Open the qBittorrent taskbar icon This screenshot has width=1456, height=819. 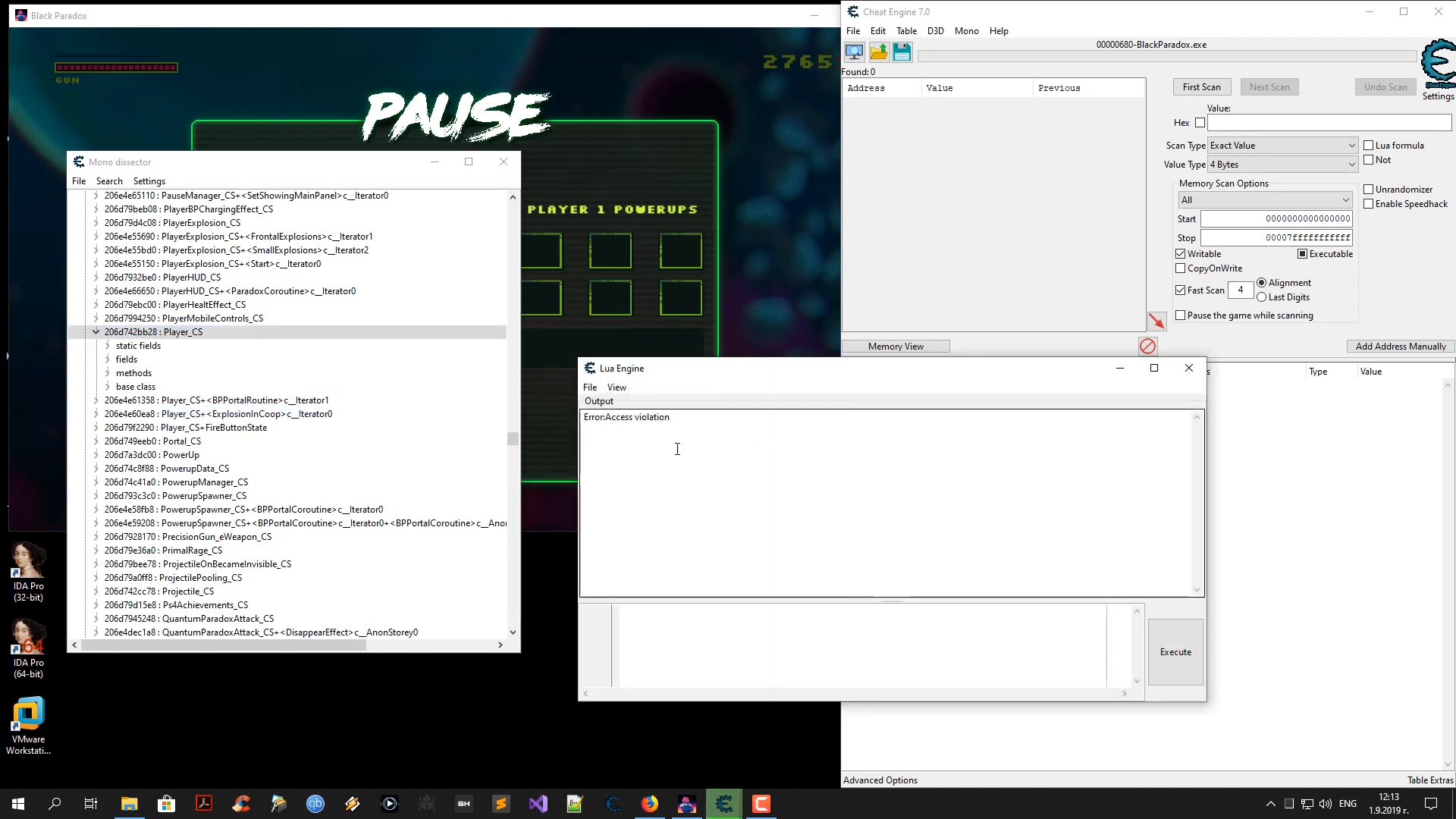pyautogui.click(x=315, y=804)
